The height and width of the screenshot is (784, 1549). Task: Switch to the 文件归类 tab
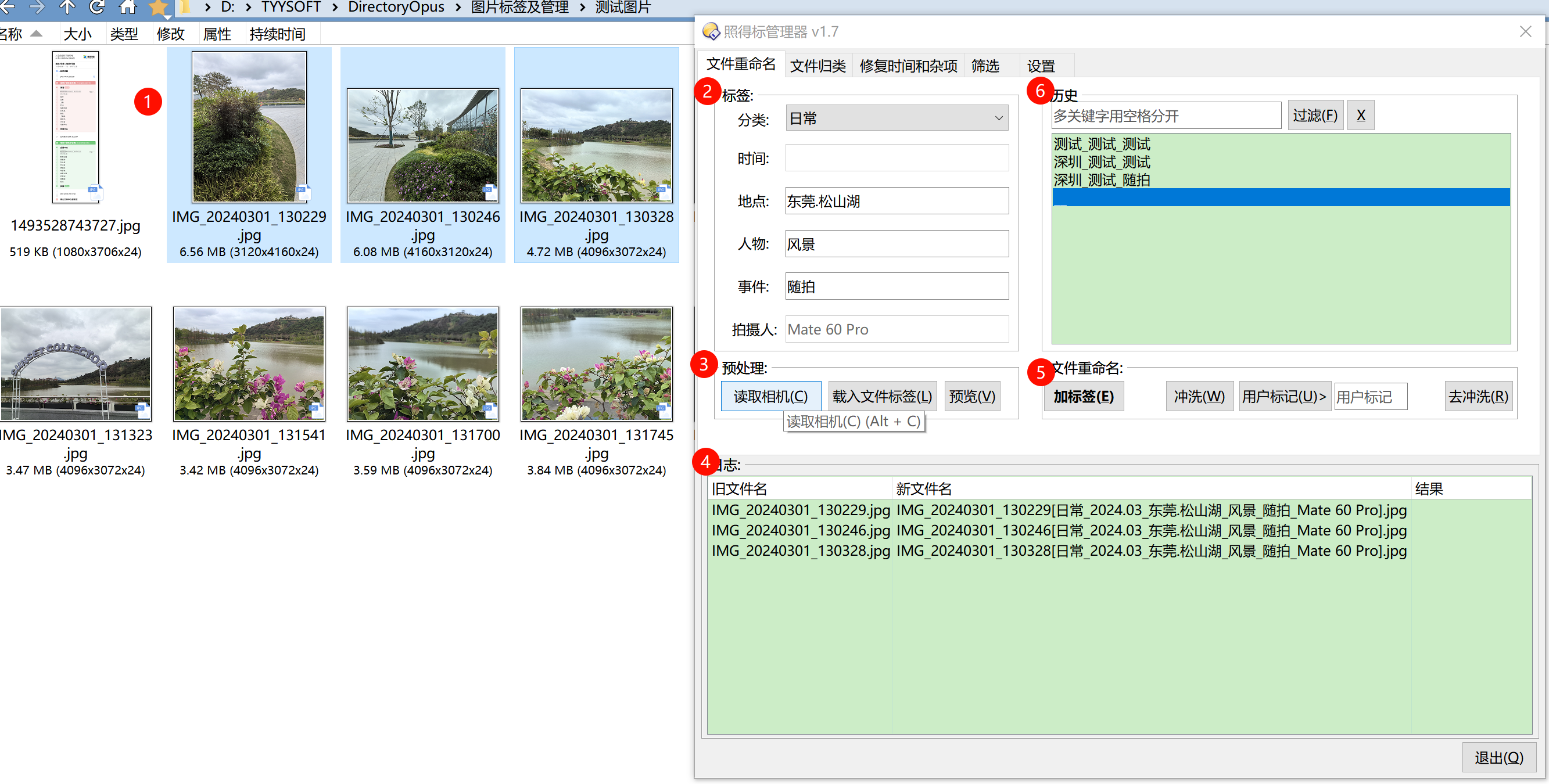tap(818, 66)
